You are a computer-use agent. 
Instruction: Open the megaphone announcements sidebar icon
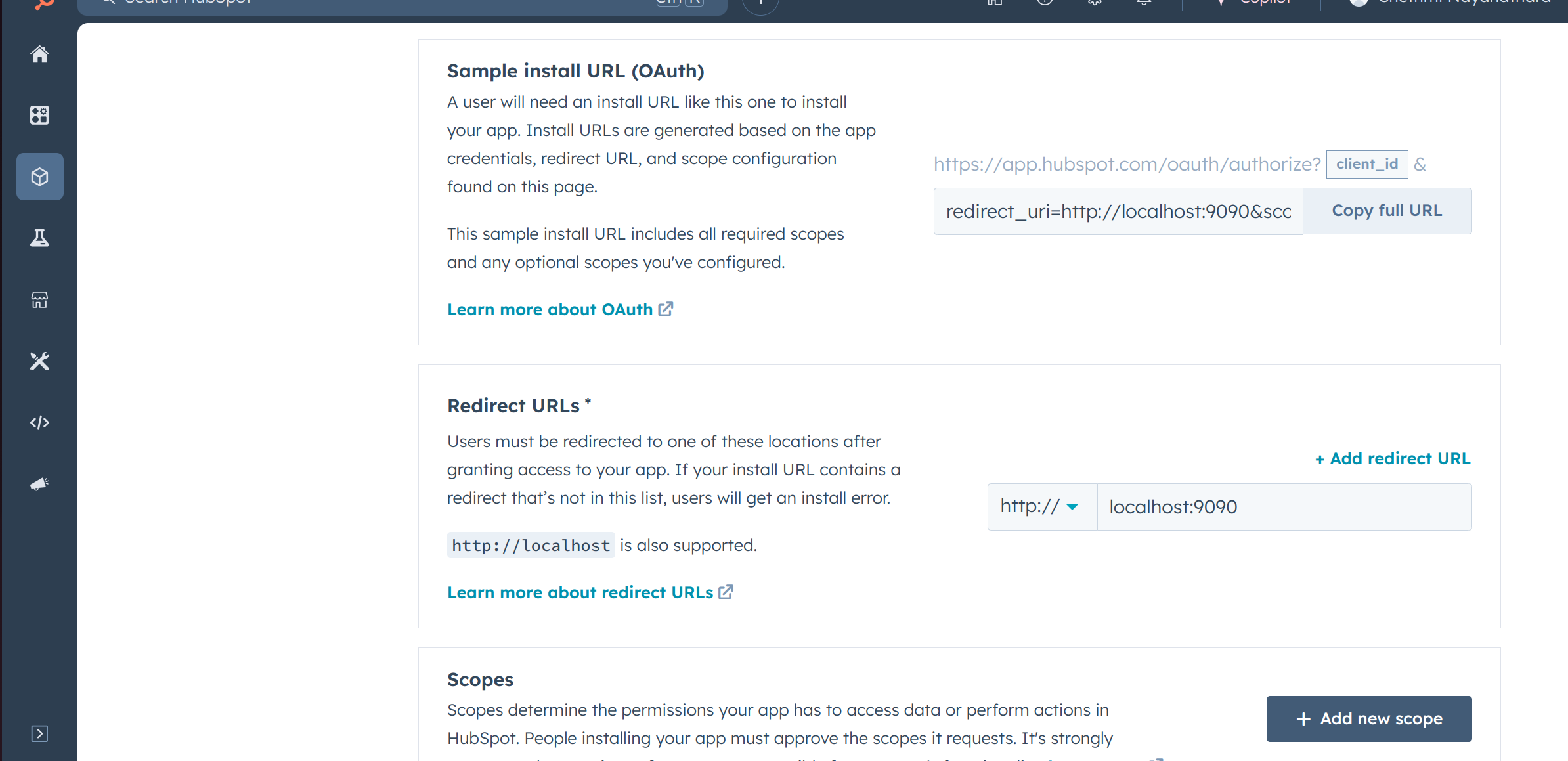tap(39, 484)
